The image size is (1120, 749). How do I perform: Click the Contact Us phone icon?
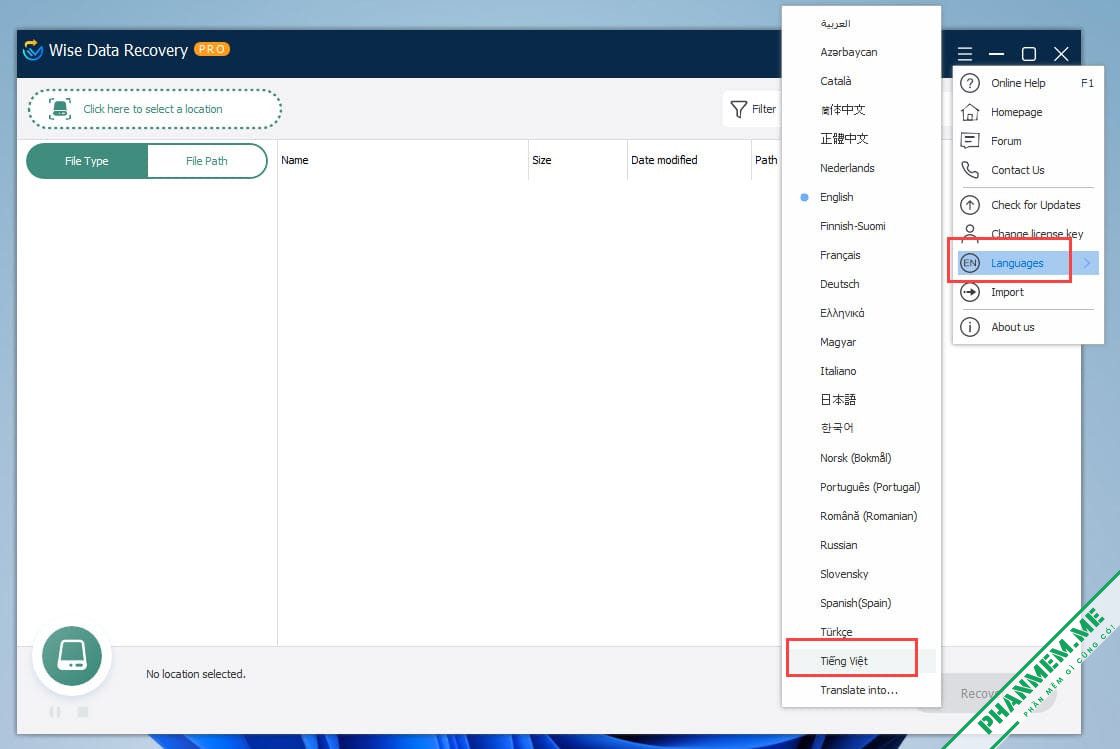point(969,170)
